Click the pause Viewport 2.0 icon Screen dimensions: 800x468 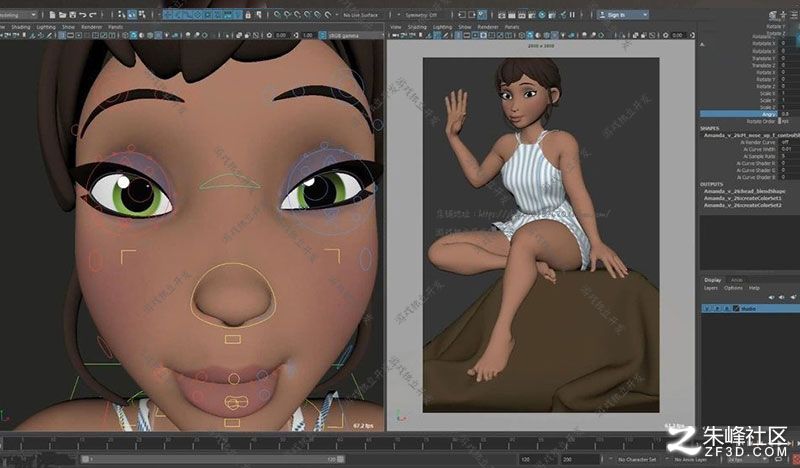click(x=572, y=15)
